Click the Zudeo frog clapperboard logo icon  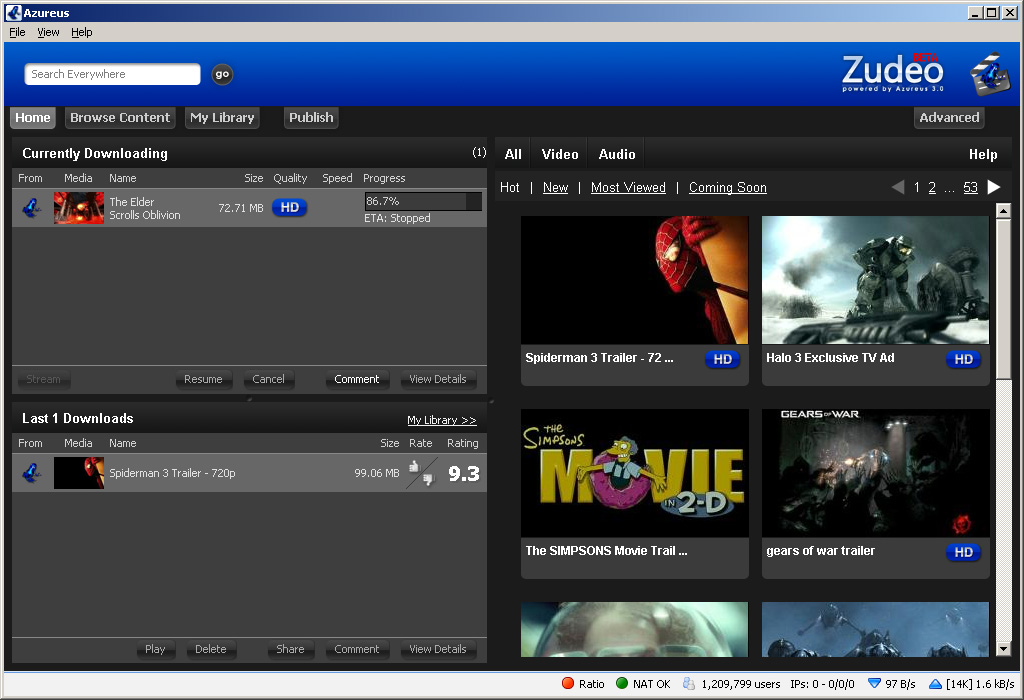pos(990,73)
